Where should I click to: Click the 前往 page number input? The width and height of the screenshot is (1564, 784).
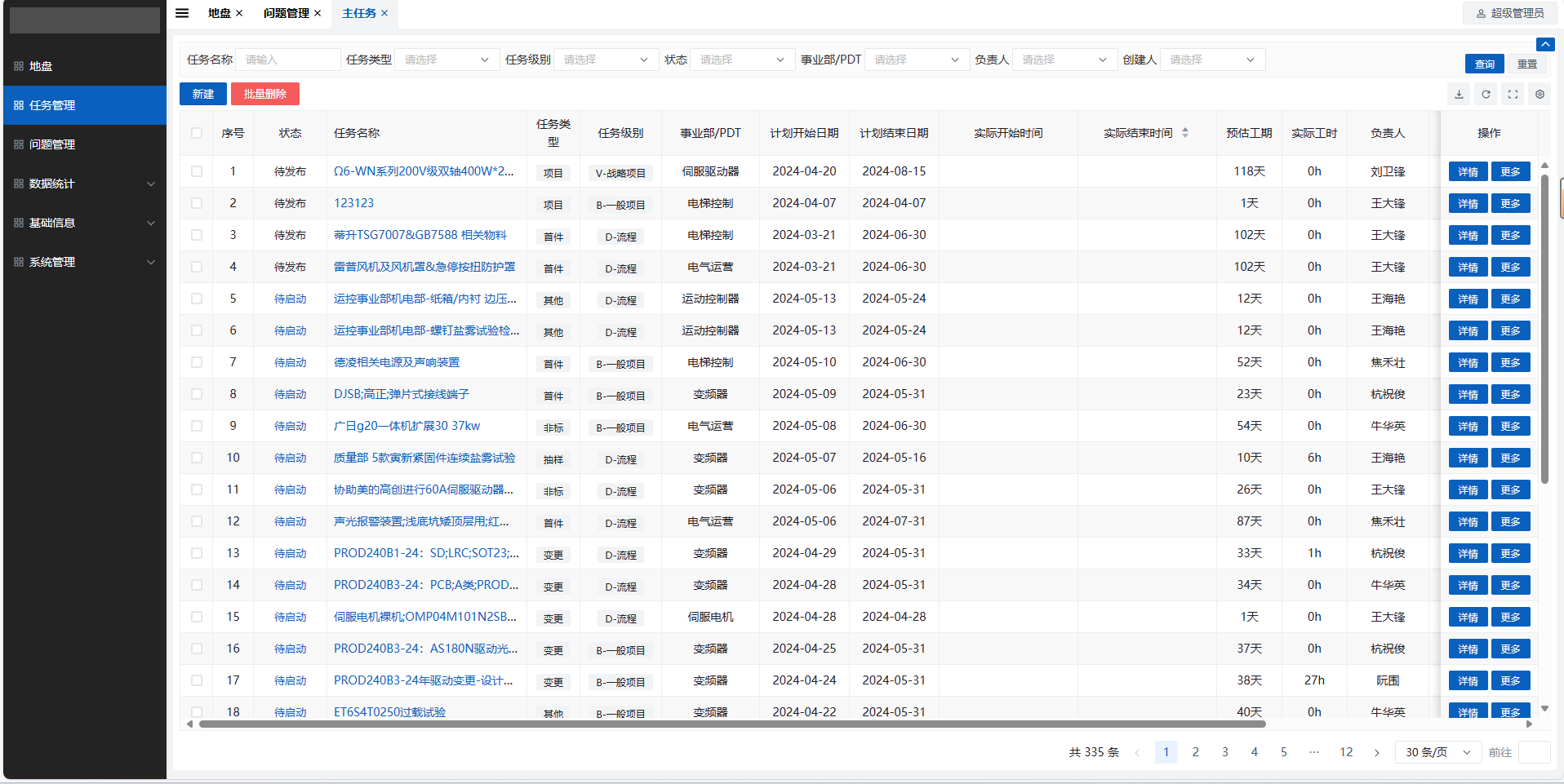tap(1534, 752)
